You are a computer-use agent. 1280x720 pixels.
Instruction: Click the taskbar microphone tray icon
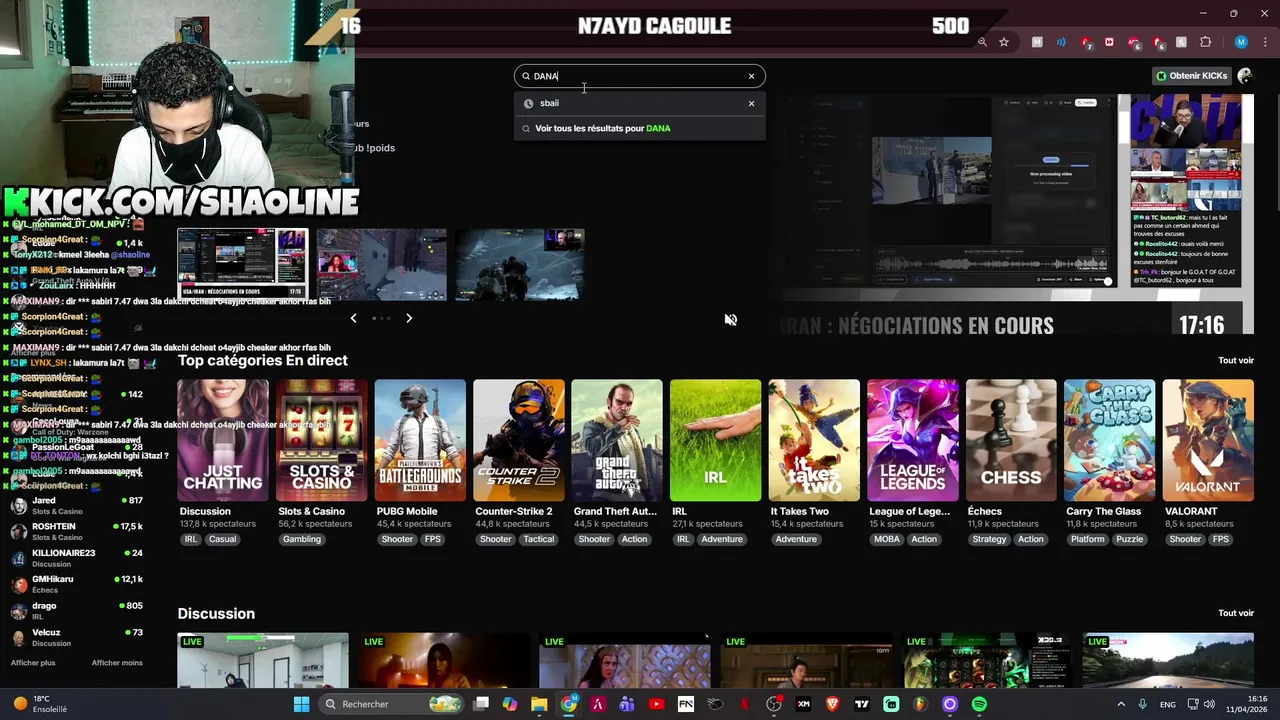(x=1142, y=704)
